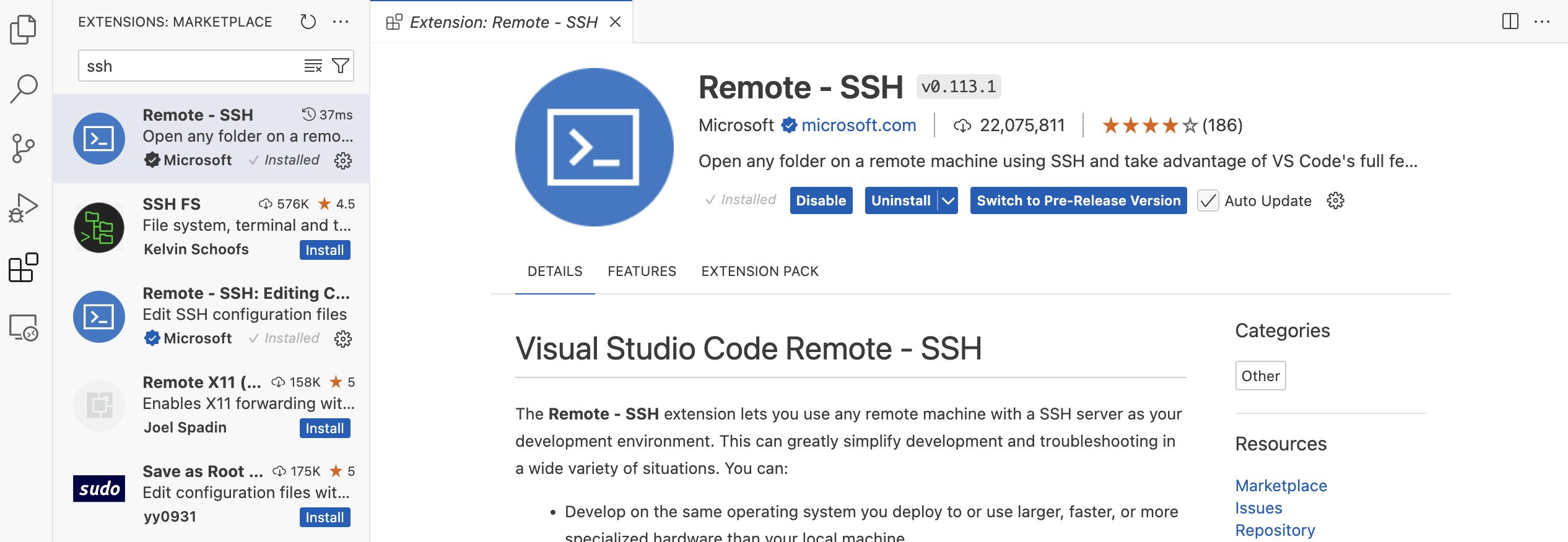The height and width of the screenshot is (542, 1568).
Task: Click the SSH FS extension icon
Action: pyautogui.click(x=99, y=228)
